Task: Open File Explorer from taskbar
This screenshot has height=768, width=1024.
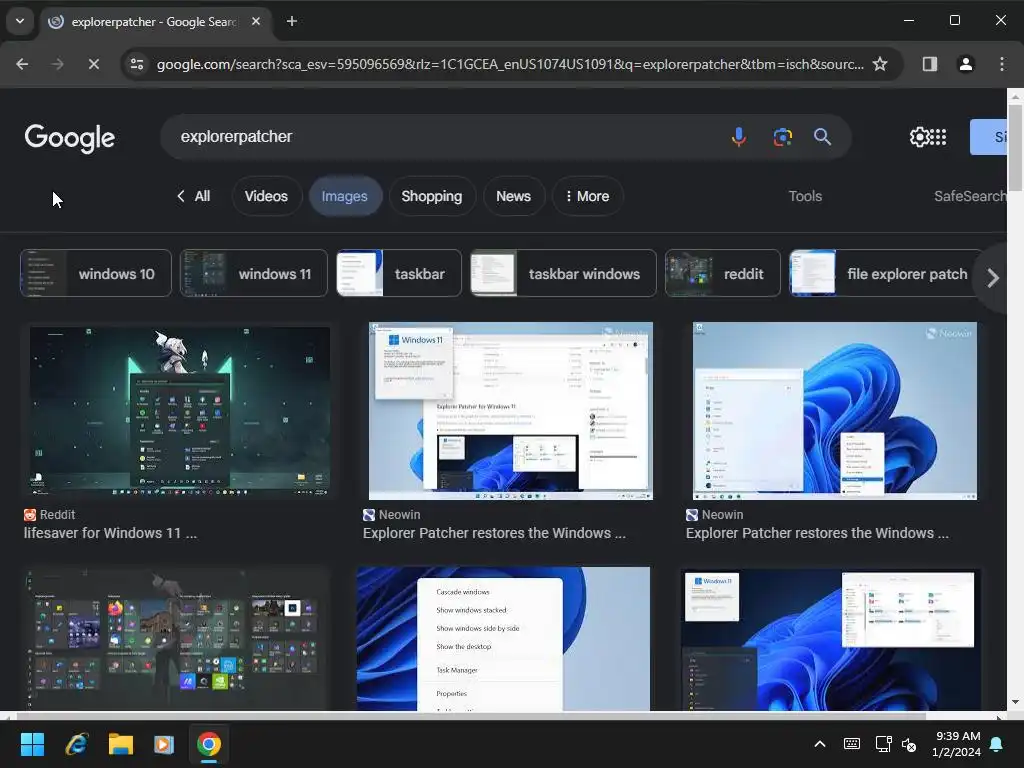Action: pyautogui.click(x=120, y=744)
